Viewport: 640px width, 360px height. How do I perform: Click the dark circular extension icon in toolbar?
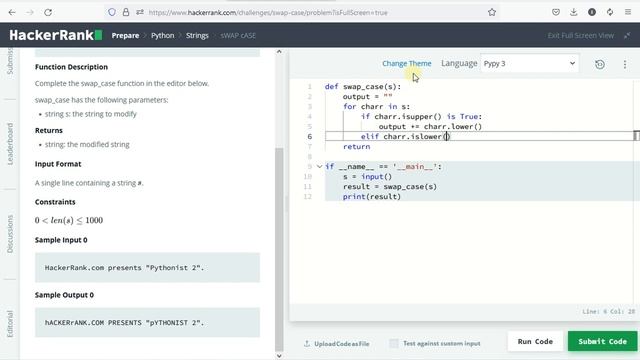[592, 12]
